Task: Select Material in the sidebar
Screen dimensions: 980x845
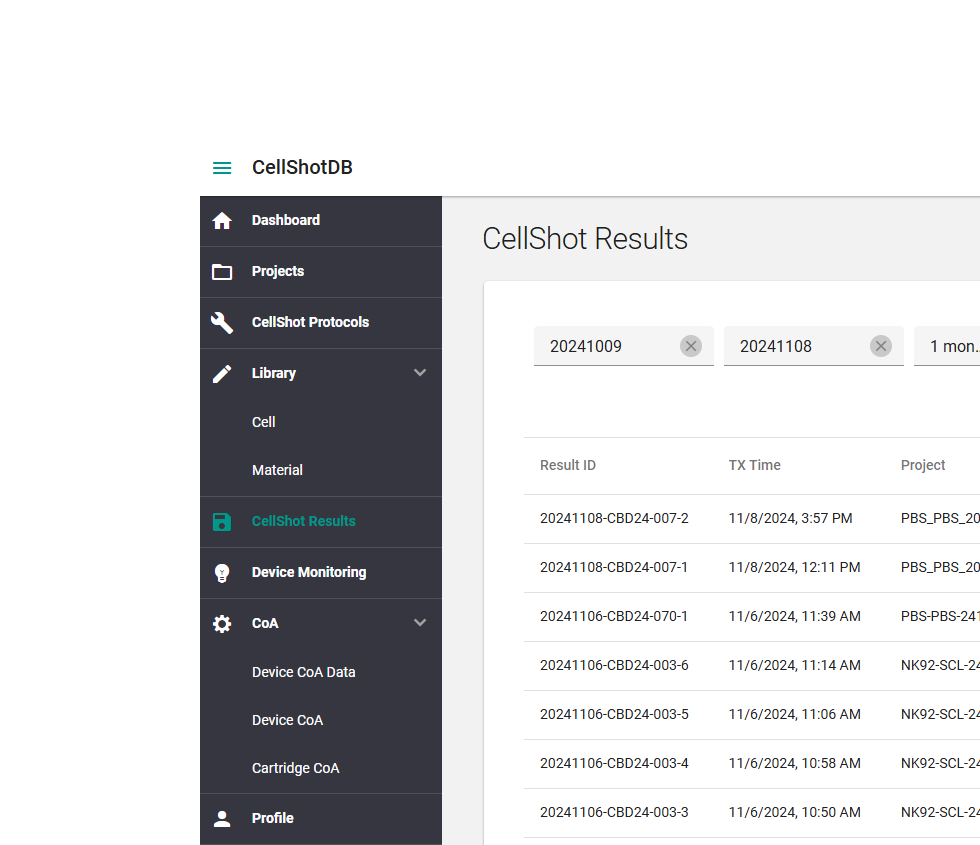Action: (x=277, y=470)
